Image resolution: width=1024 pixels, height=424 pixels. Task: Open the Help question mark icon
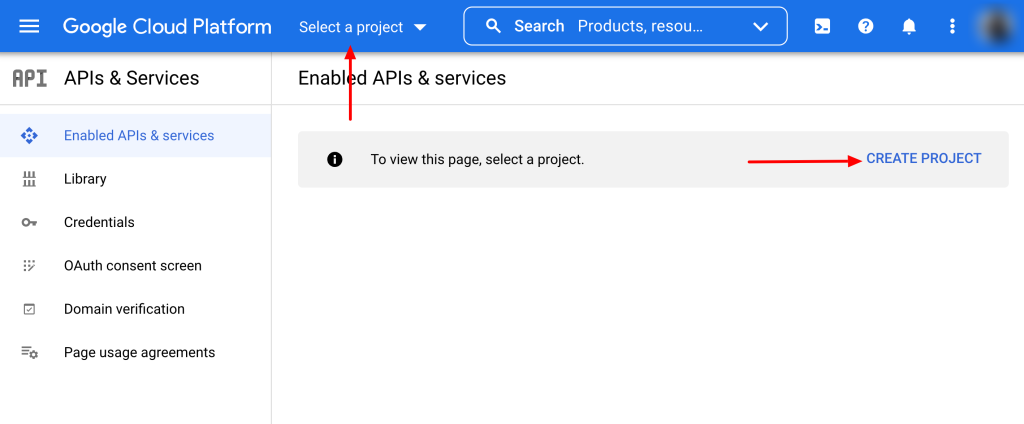point(866,26)
